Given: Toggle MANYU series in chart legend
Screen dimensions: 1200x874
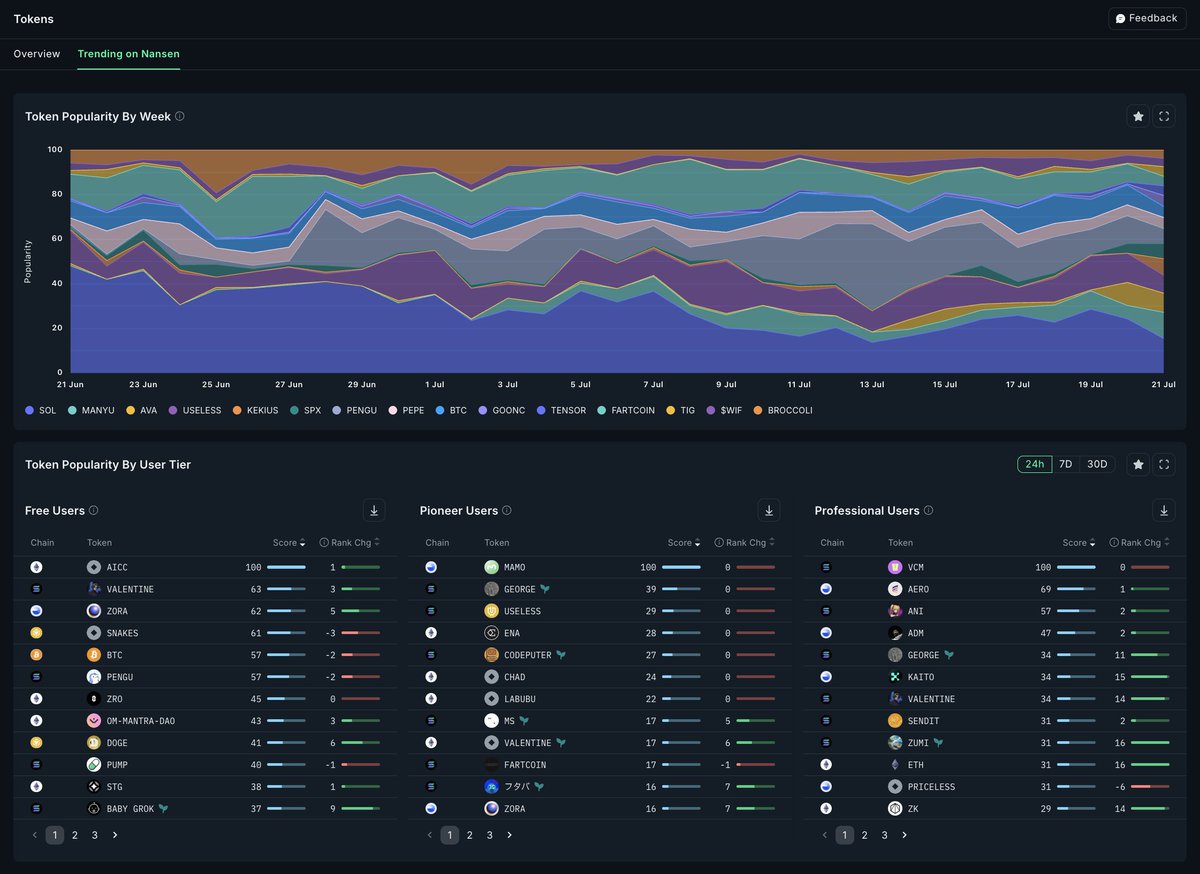Looking at the screenshot, I should pyautogui.click(x=91, y=410).
